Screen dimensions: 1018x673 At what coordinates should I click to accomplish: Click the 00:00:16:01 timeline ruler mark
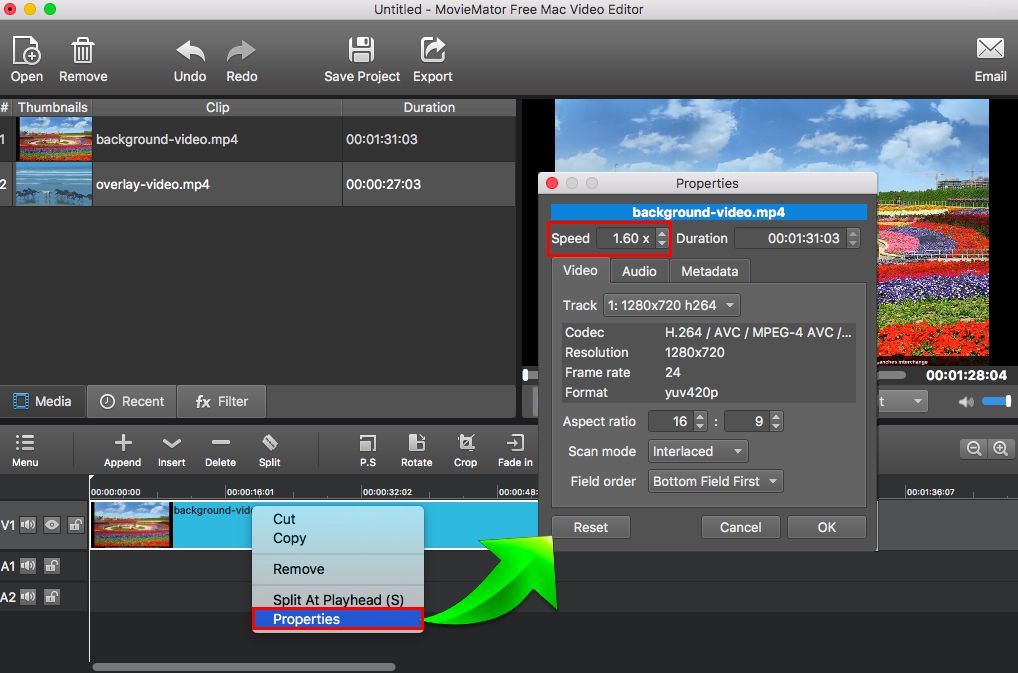coord(250,492)
